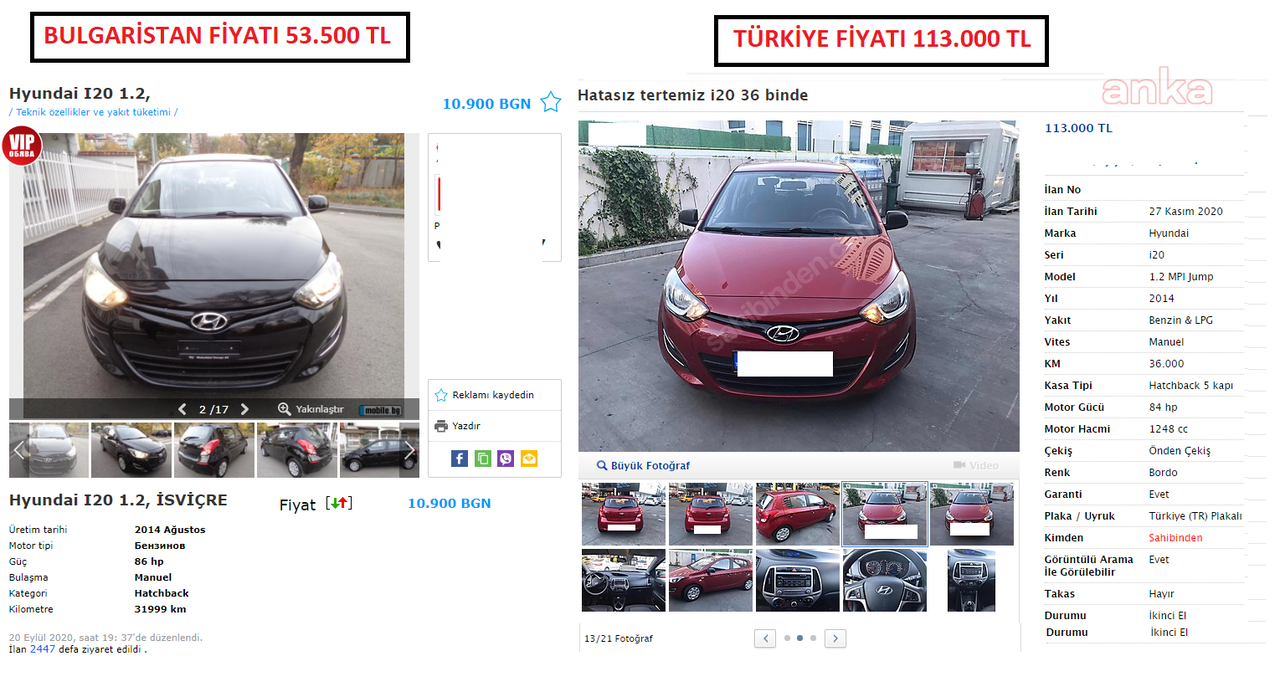Click price change arrows icon beside Fiyat
The image size is (1280, 697).
pyautogui.click(x=339, y=503)
